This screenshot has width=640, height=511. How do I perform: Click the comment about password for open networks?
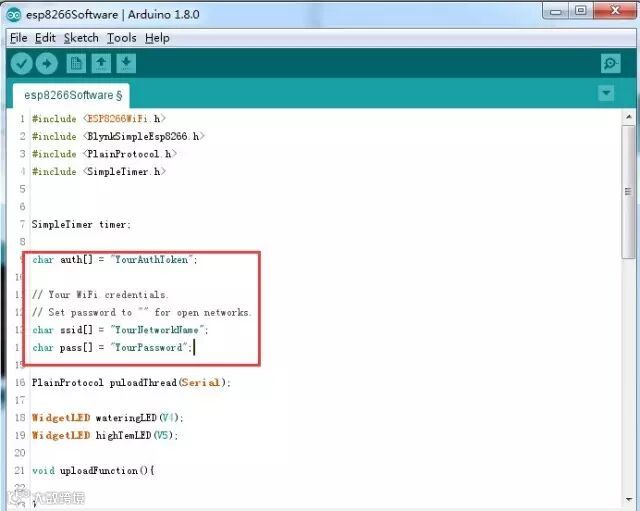[142, 312]
